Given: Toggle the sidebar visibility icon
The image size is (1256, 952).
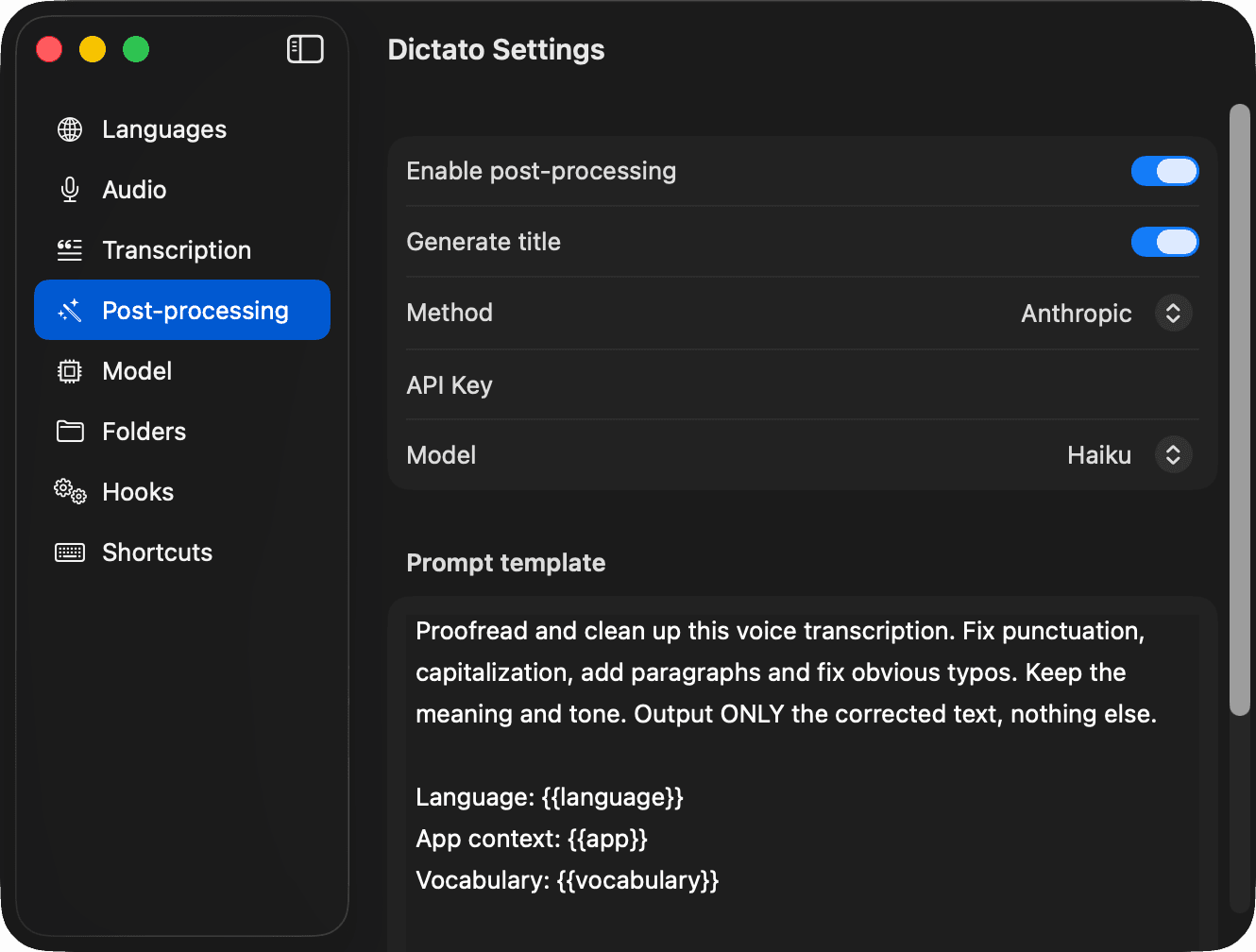Looking at the screenshot, I should pos(304,48).
